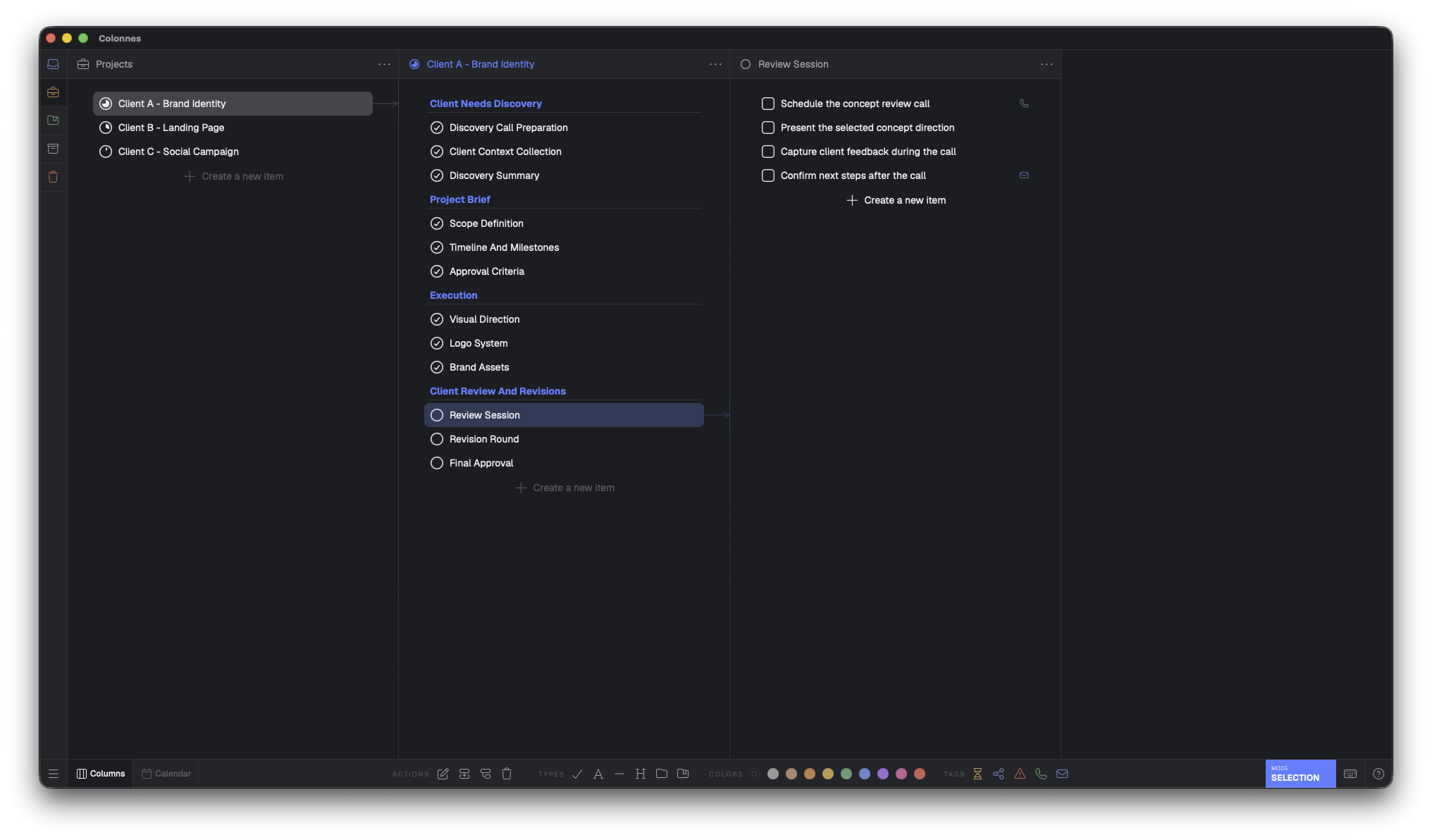Click the mail tag on Confirm next steps

[x=1024, y=175]
